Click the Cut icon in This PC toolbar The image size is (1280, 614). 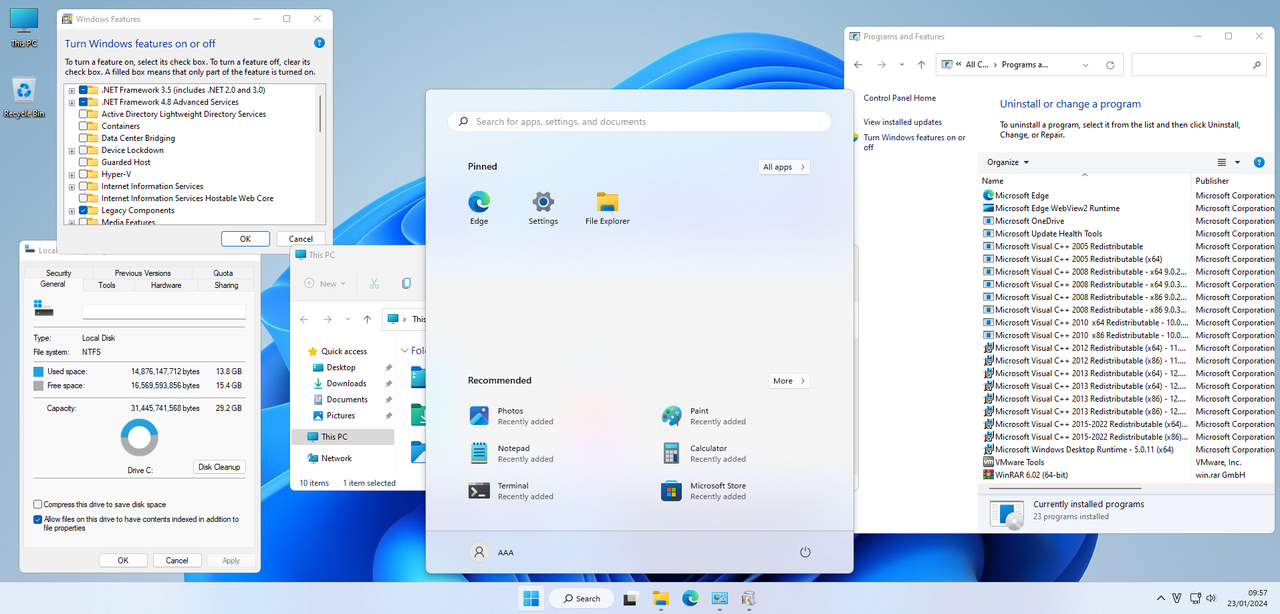point(374,284)
